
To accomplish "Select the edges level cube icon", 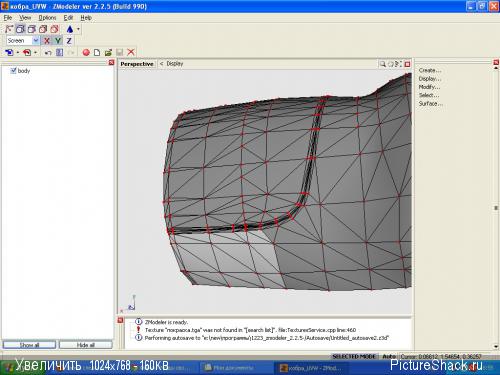I will pyautogui.click(x=20, y=29).
